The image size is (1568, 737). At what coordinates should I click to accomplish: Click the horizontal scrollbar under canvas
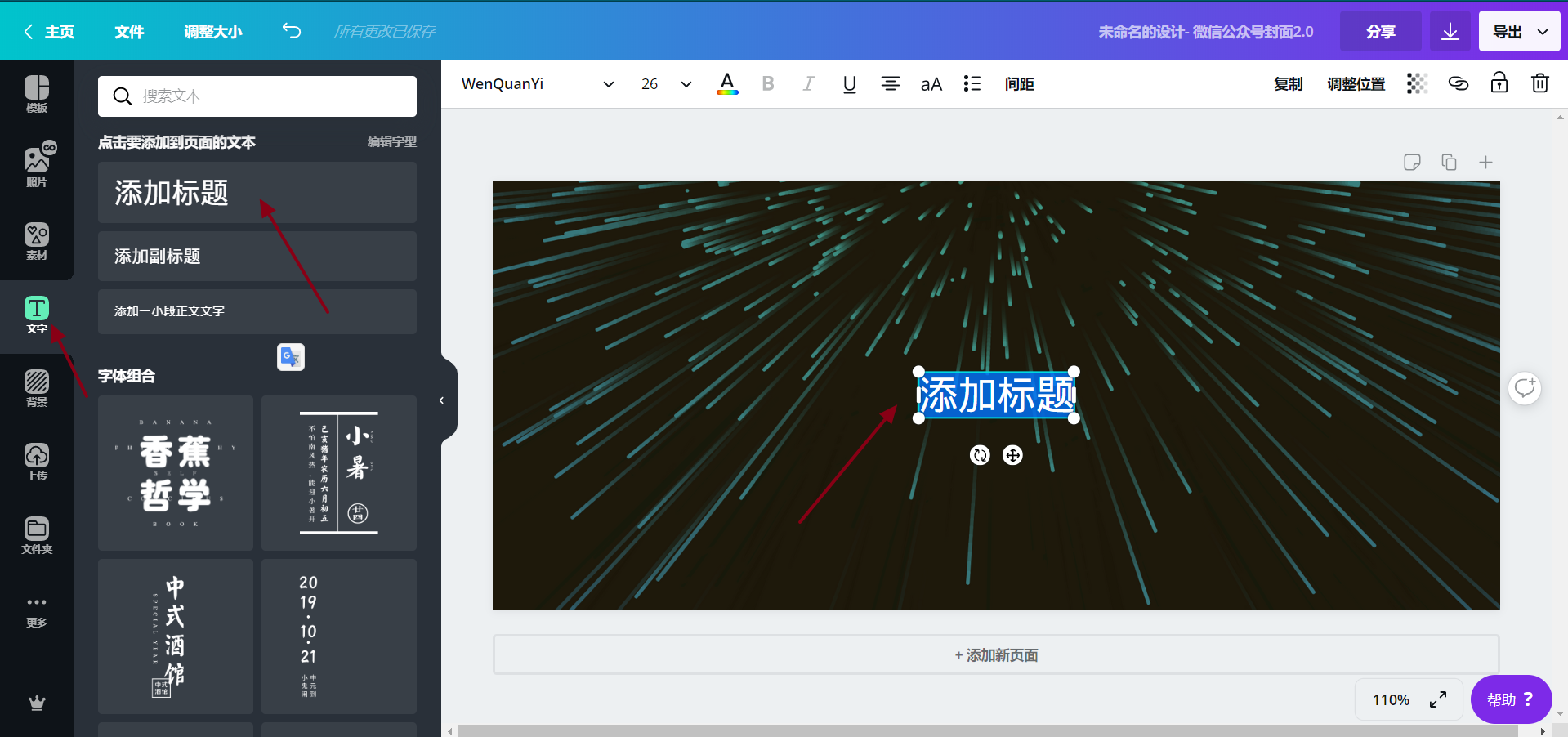click(x=987, y=730)
